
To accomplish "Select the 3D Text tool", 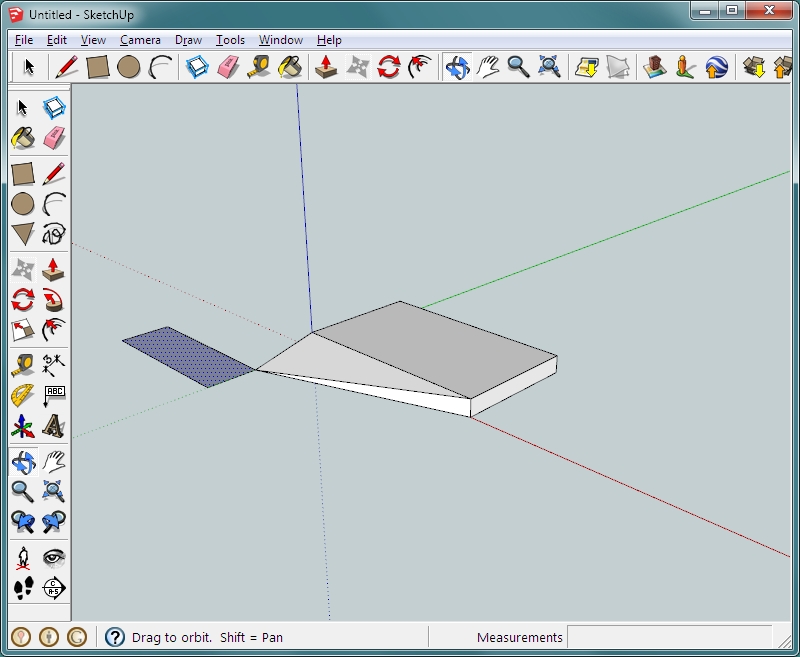I will pos(54,426).
